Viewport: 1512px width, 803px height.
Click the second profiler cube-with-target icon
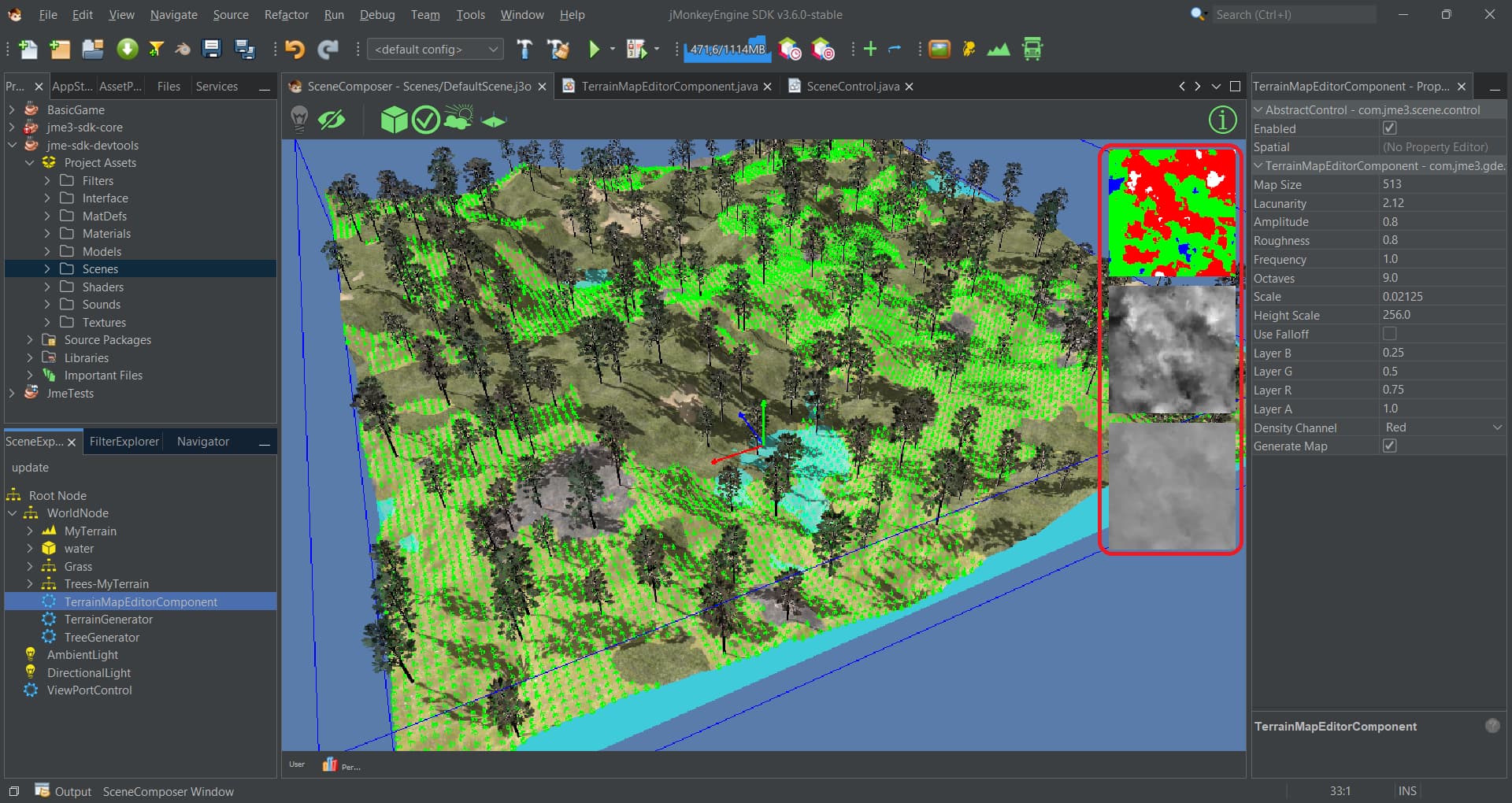(x=823, y=50)
